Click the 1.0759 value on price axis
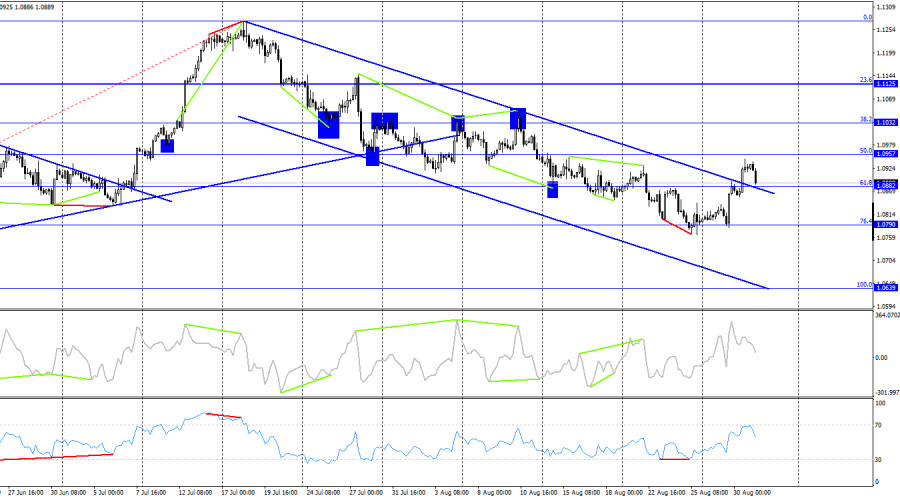 [886, 237]
